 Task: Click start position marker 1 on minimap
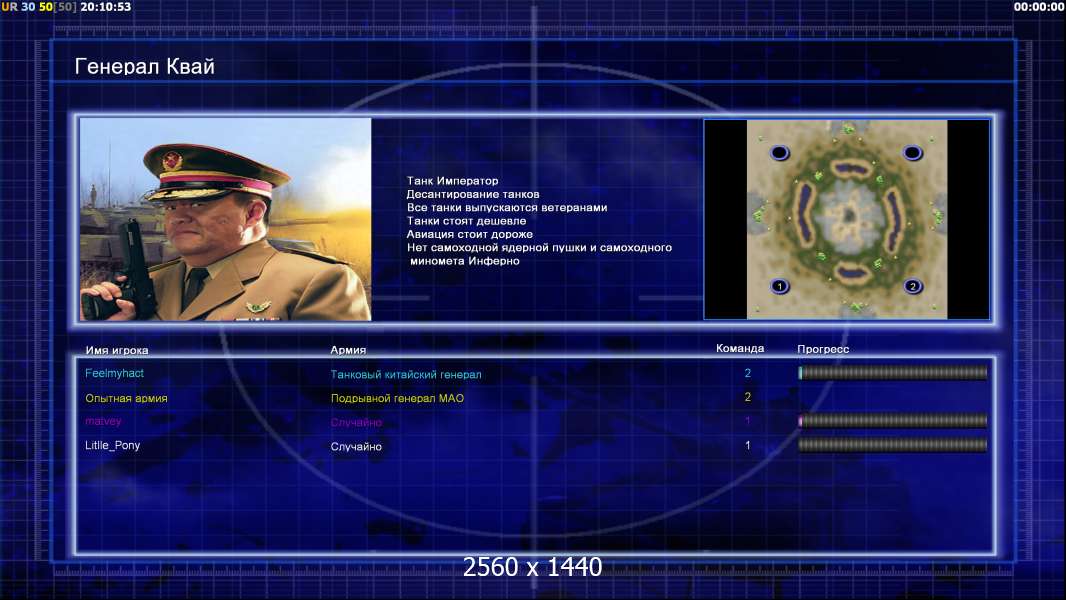[x=780, y=286]
